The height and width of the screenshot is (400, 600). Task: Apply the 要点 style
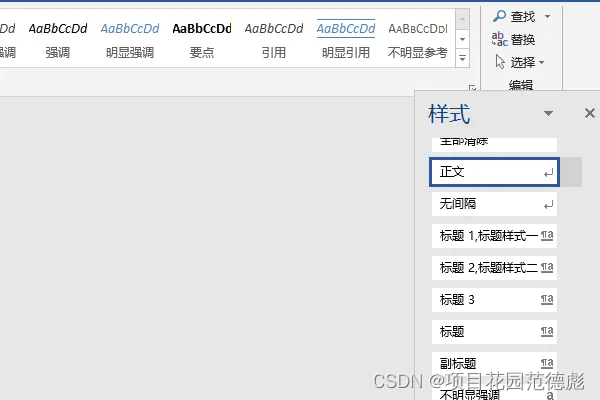tap(202, 40)
